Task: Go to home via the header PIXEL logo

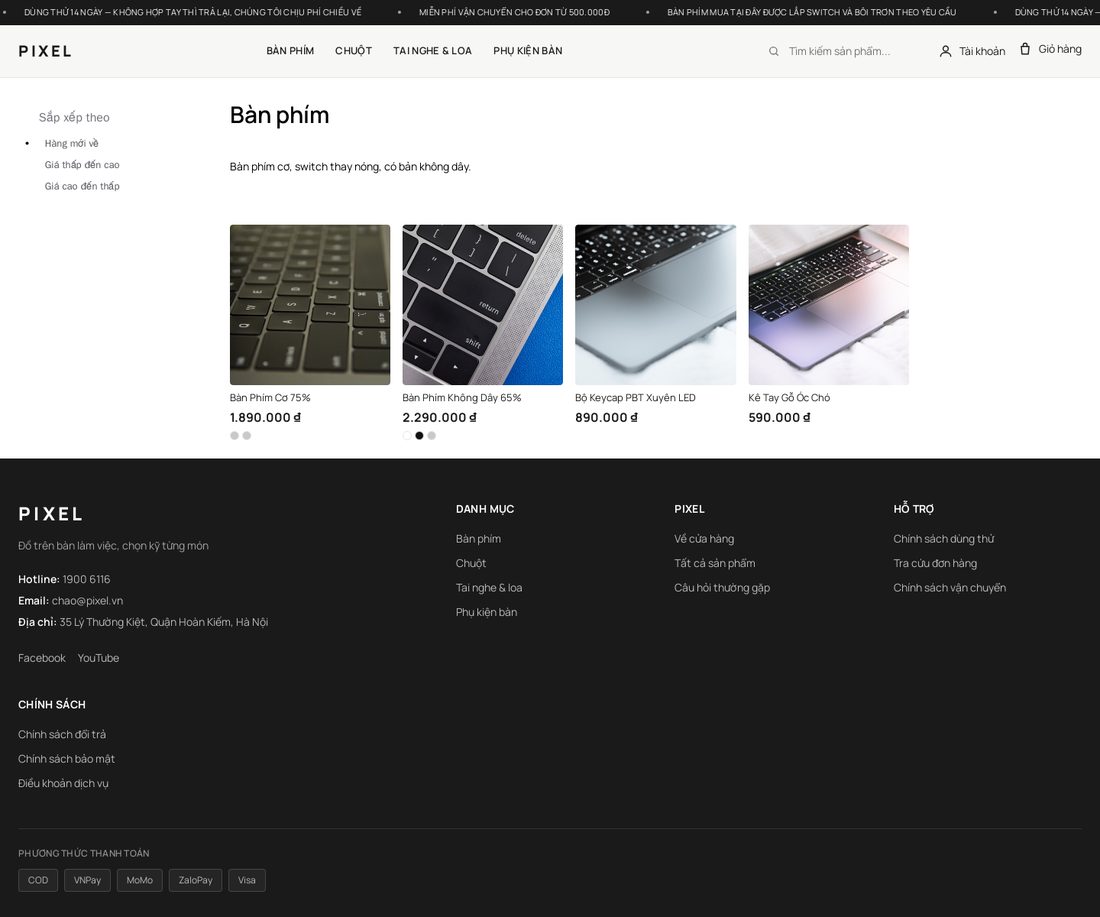Action: click(x=45, y=51)
